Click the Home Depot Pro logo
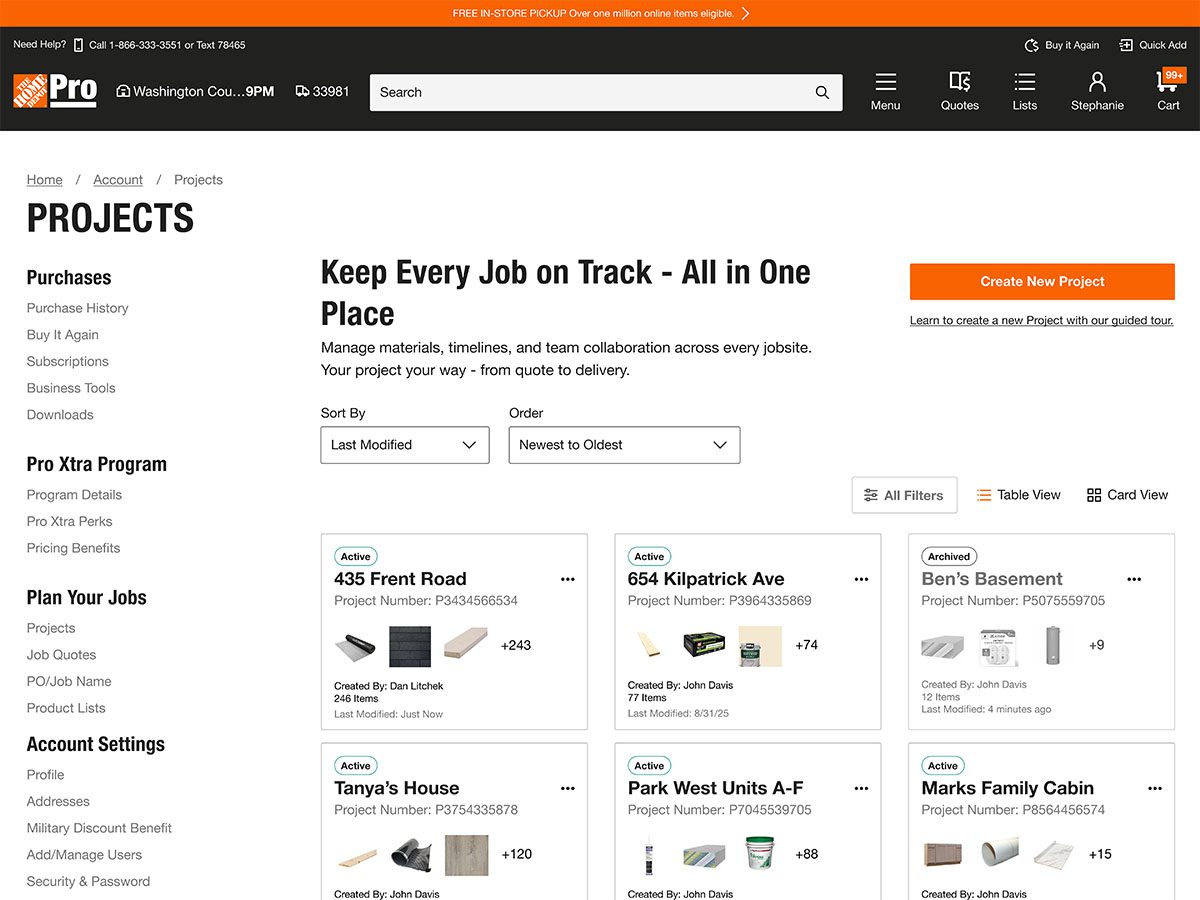This screenshot has width=1200, height=900. point(55,90)
